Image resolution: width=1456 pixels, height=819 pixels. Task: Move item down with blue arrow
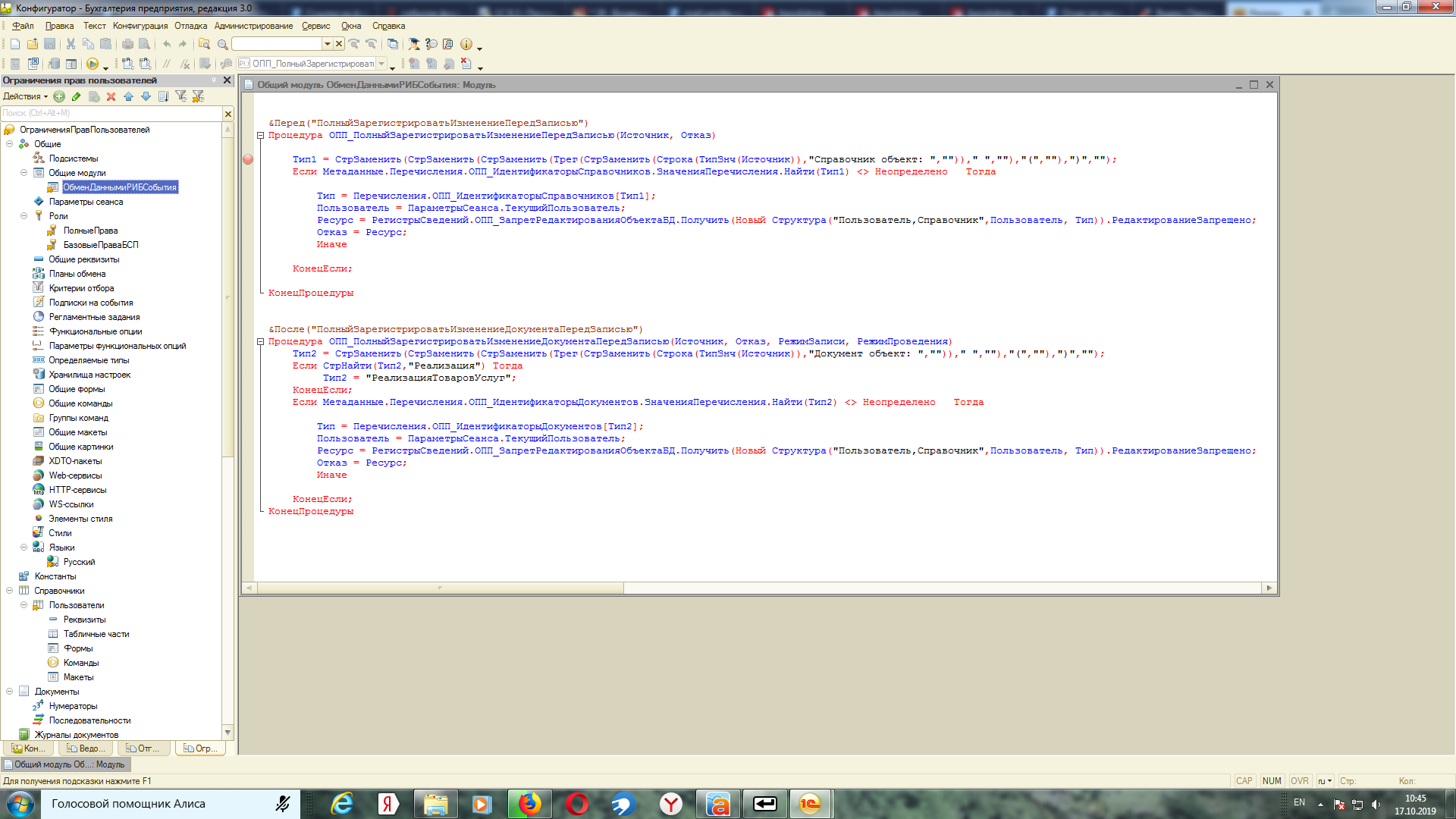[x=146, y=96]
